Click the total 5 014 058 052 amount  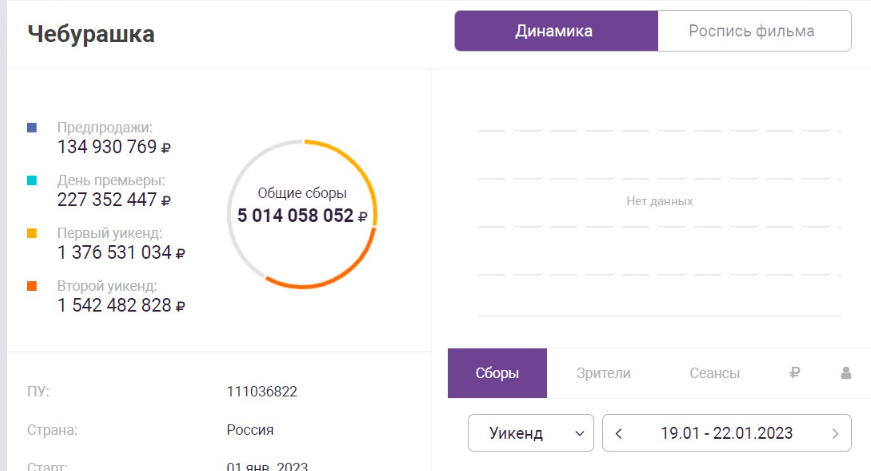click(x=302, y=216)
